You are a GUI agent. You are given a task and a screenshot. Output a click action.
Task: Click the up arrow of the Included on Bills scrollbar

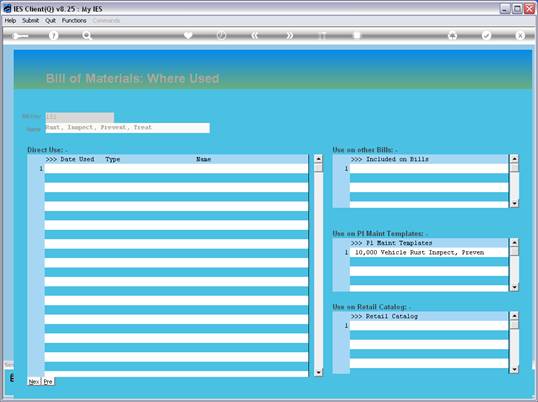514,159
